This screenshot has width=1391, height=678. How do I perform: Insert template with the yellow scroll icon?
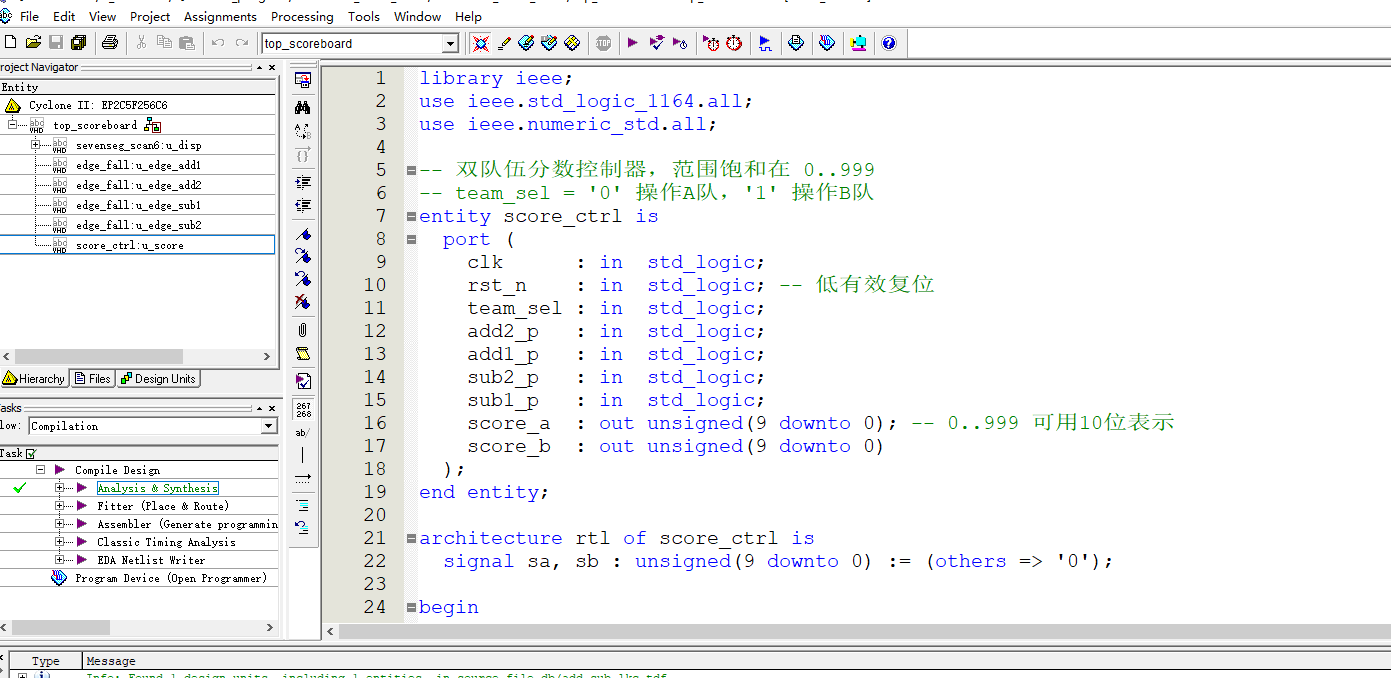click(x=302, y=354)
